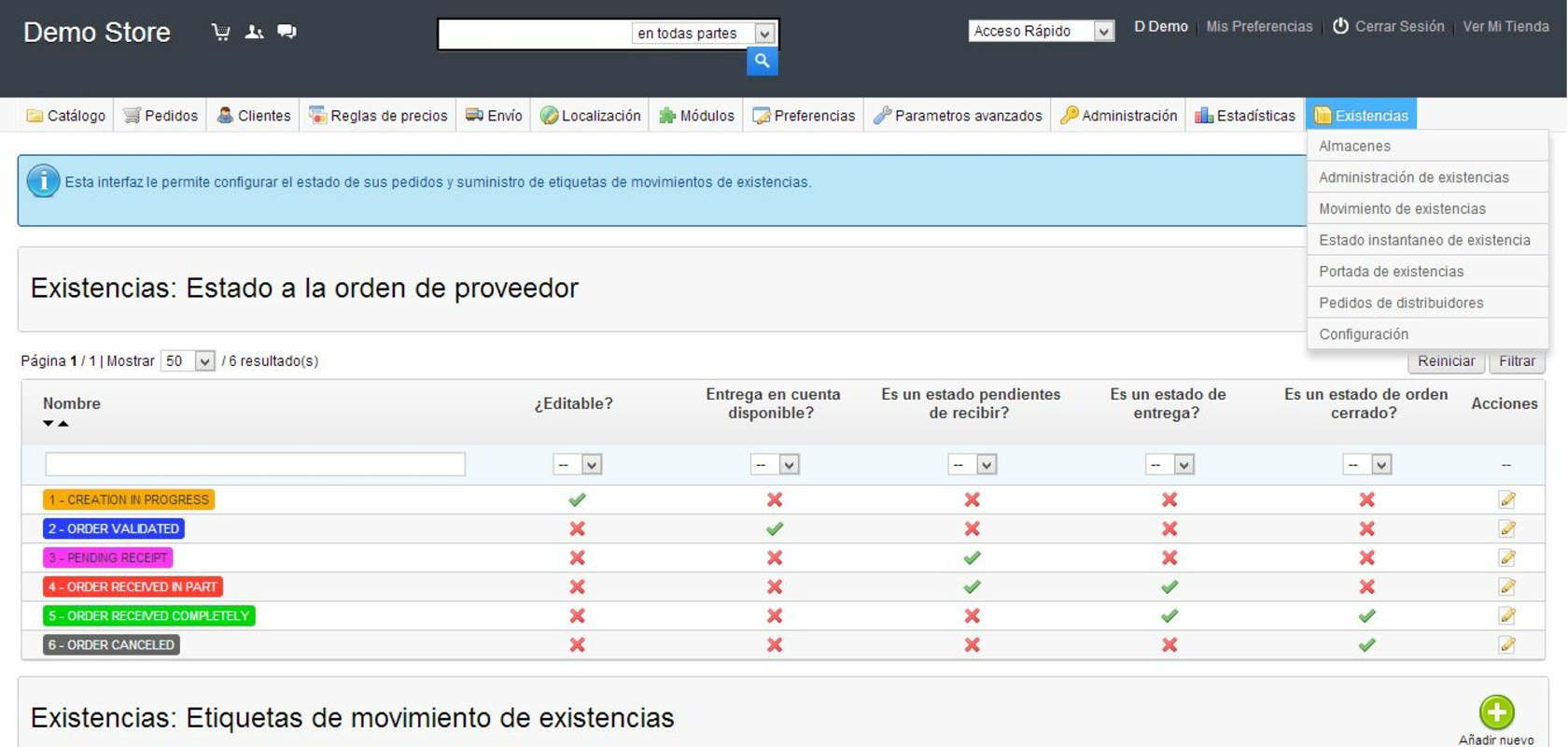Open the estado de entrega filter dropdown
Screen dimensions: 1568x747
(x=1169, y=464)
